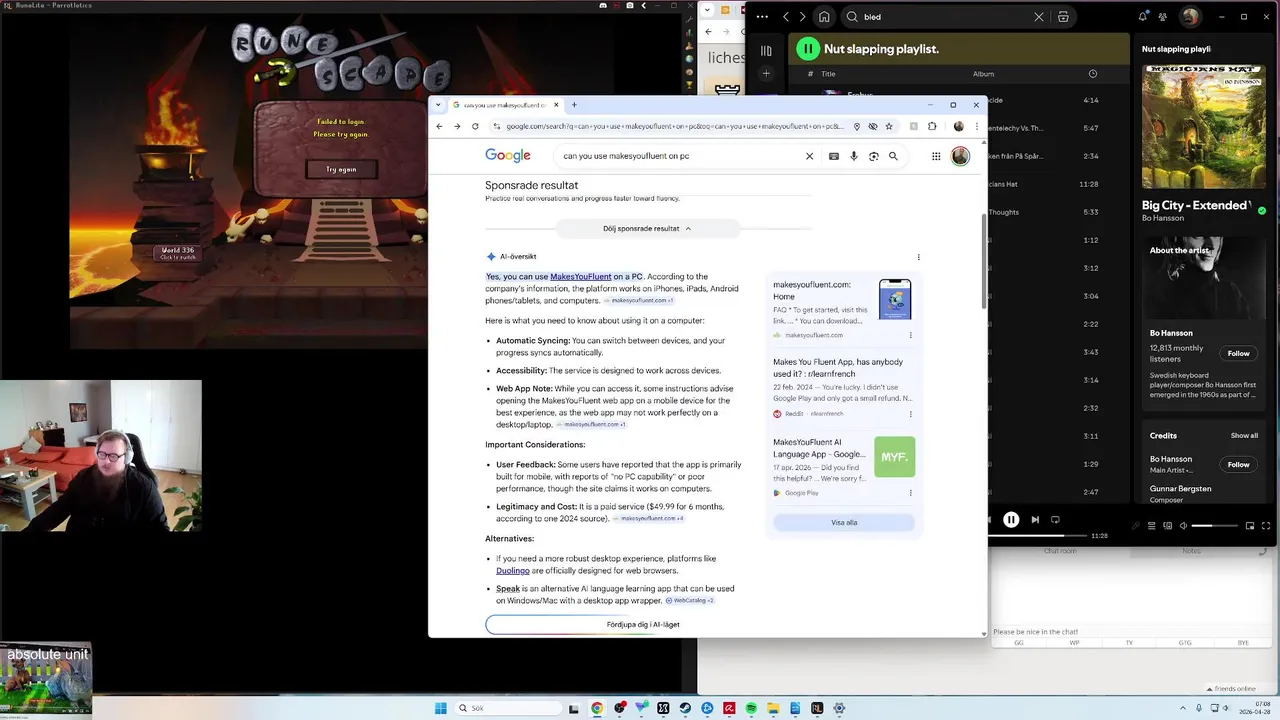Sort Spotify tracks by Title column
This screenshot has width=1280, height=720.
coord(828,74)
